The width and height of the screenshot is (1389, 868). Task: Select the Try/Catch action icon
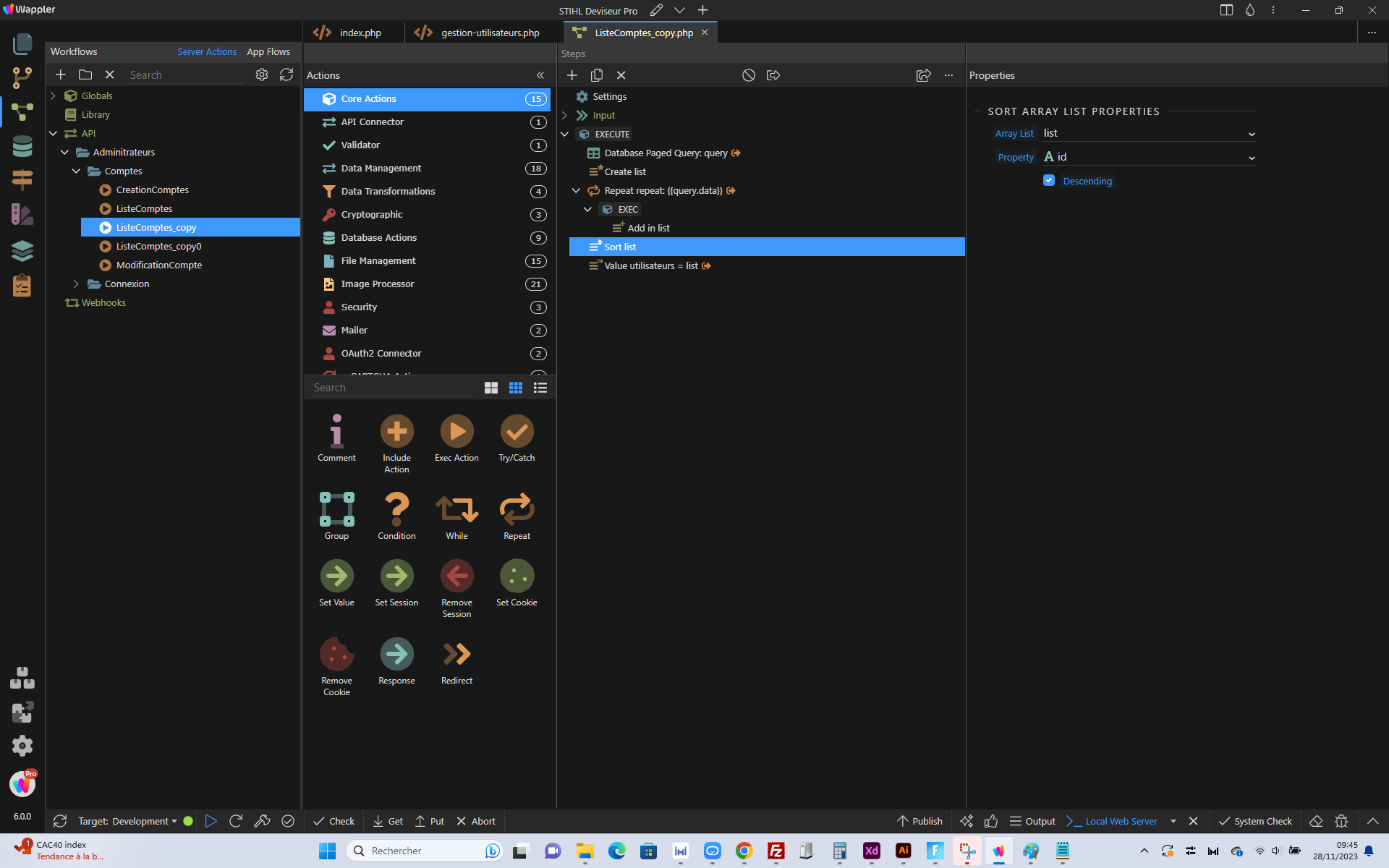tap(517, 432)
